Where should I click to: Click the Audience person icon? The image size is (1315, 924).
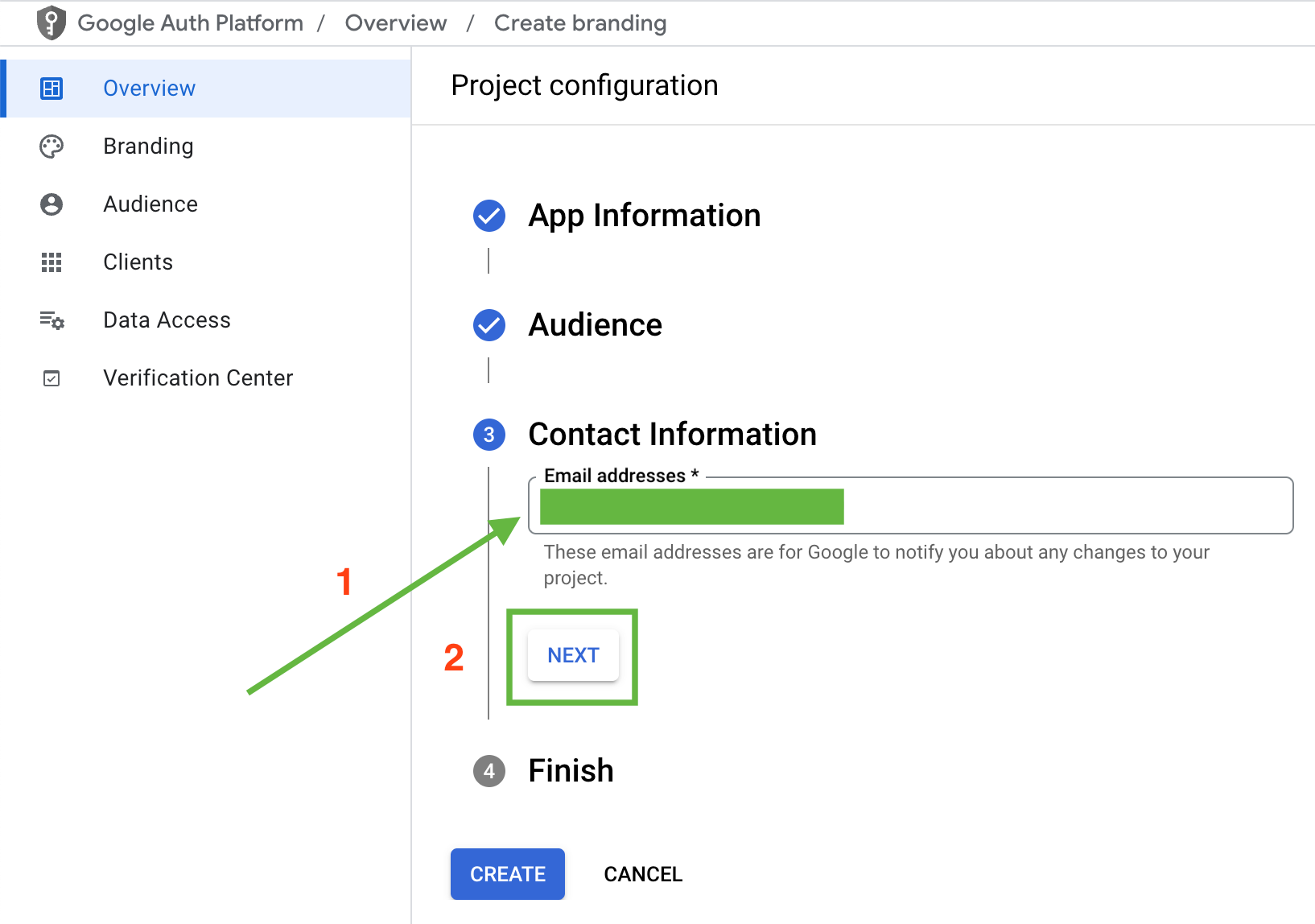tap(52, 204)
